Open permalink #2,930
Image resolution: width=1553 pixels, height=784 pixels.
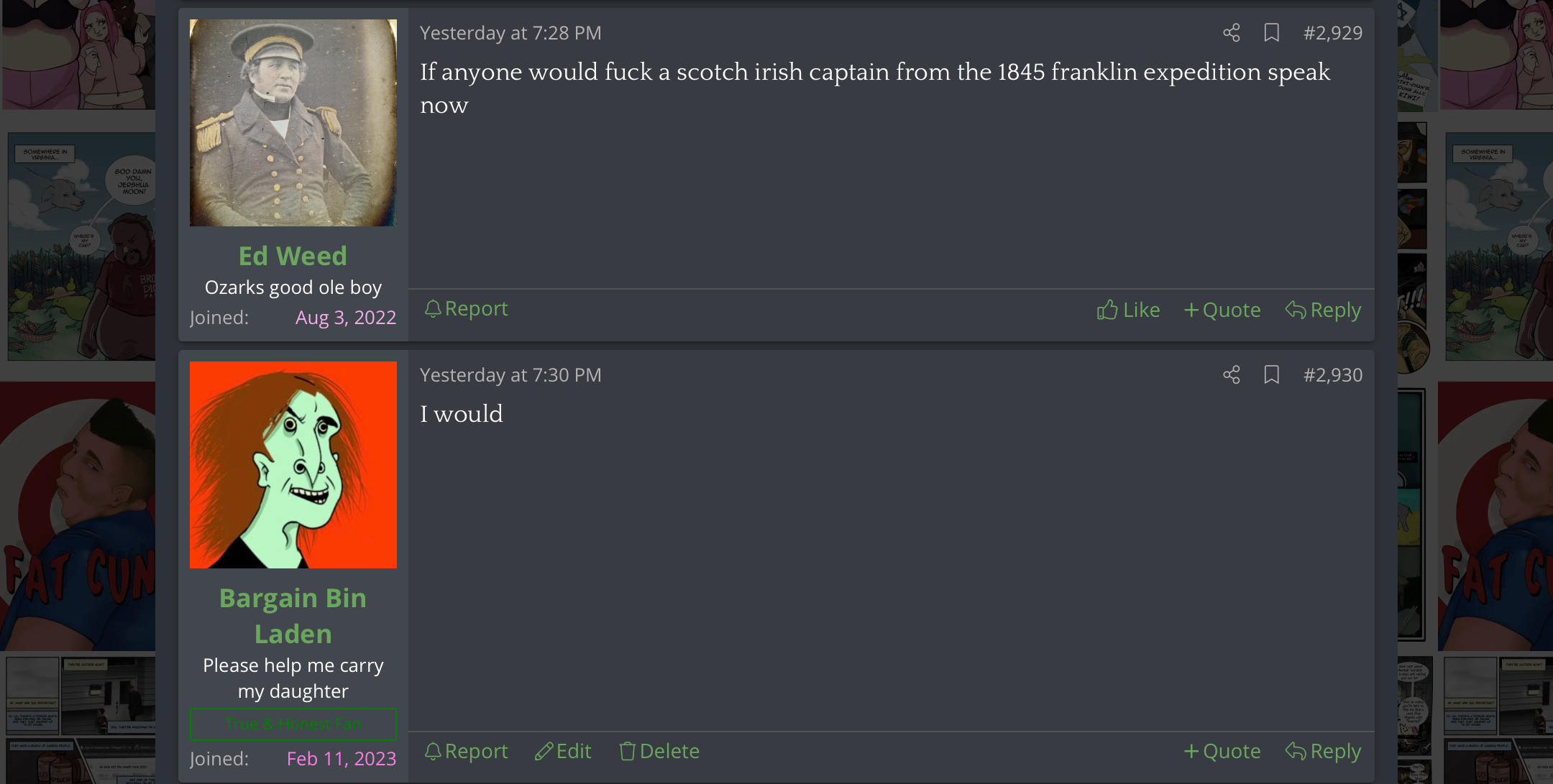pyautogui.click(x=1333, y=374)
